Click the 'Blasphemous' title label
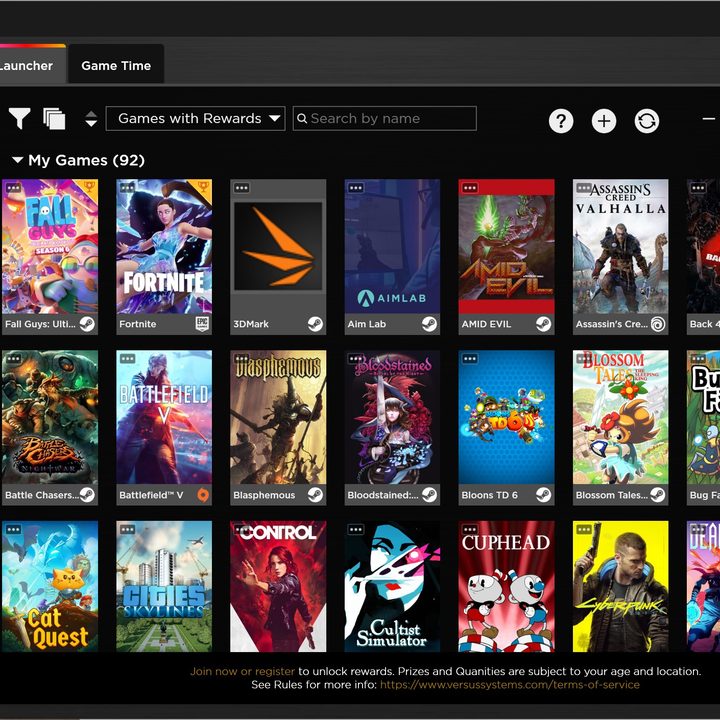This screenshot has width=720, height=720. (264, 495)
